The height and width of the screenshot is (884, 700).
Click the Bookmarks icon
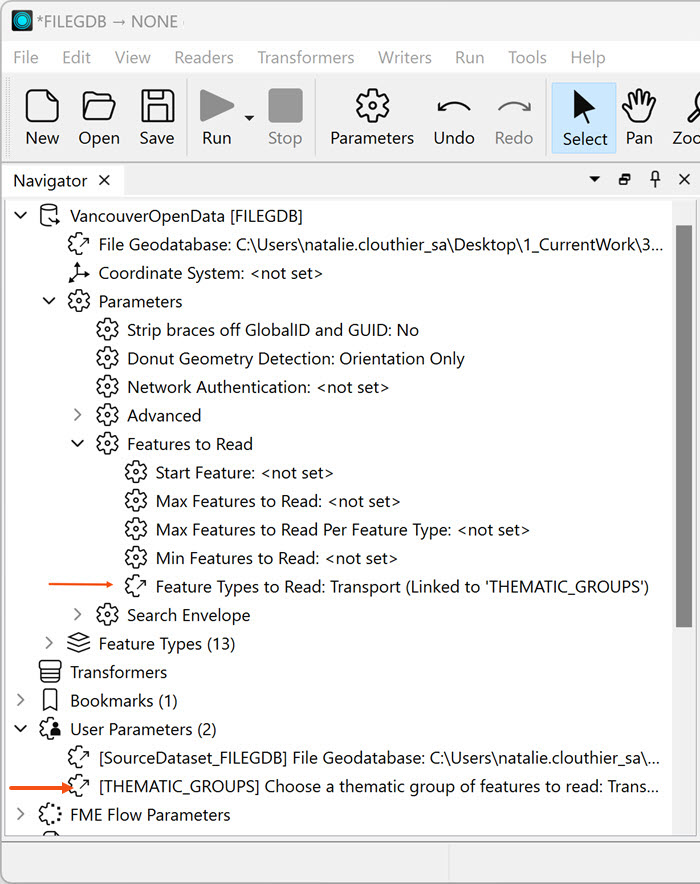tap(50, 700)
